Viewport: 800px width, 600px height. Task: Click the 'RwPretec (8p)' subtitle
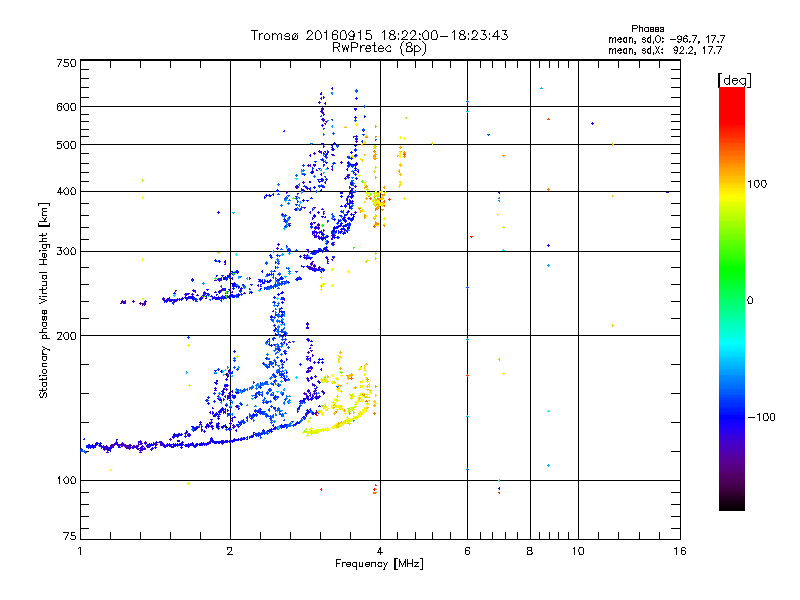(379, 48)
